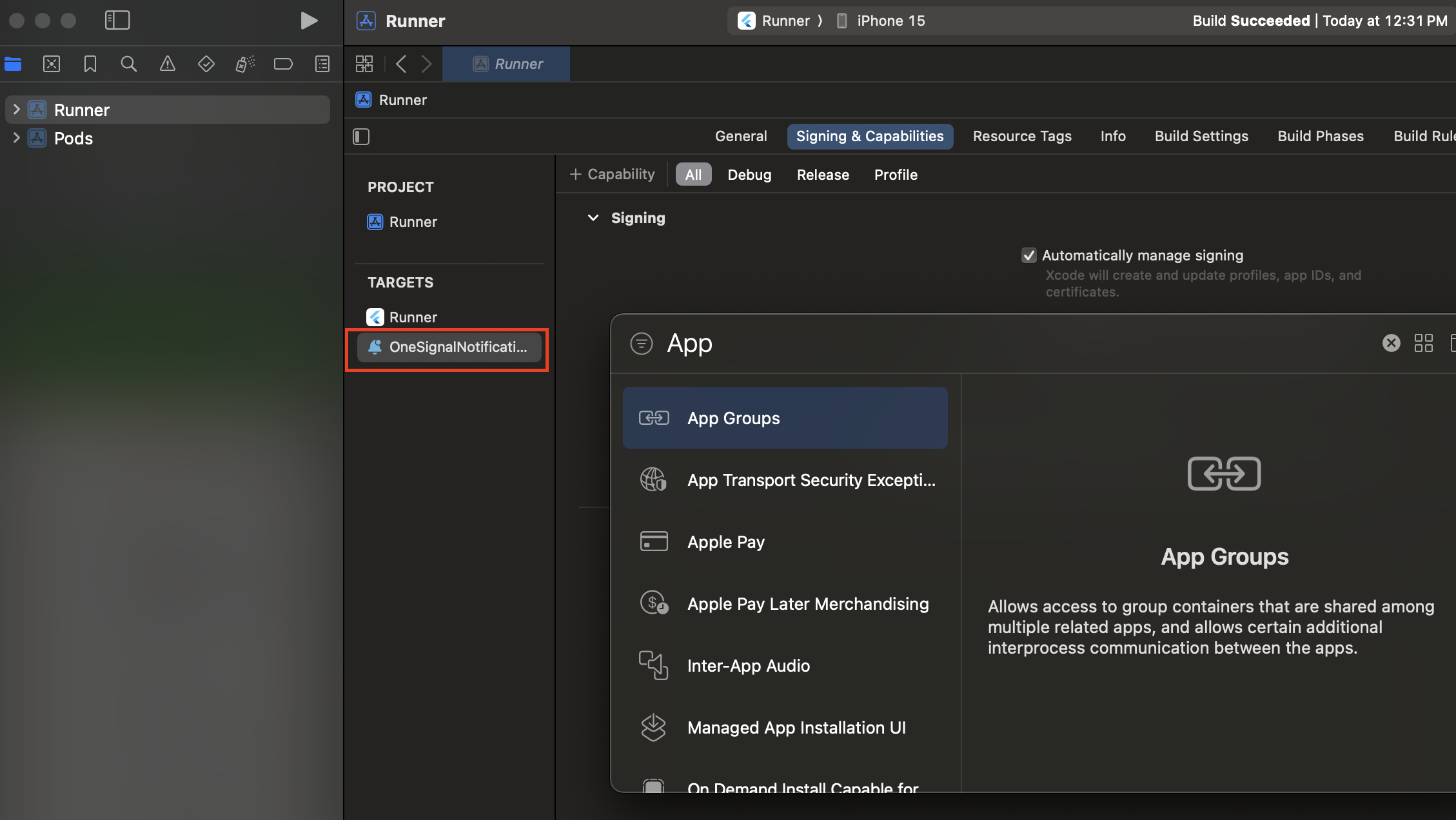This screenshot has height=820, width=1456.
Task: Select Apple Pay Later Merchandising capability
Action: click(x=785, y=603)
